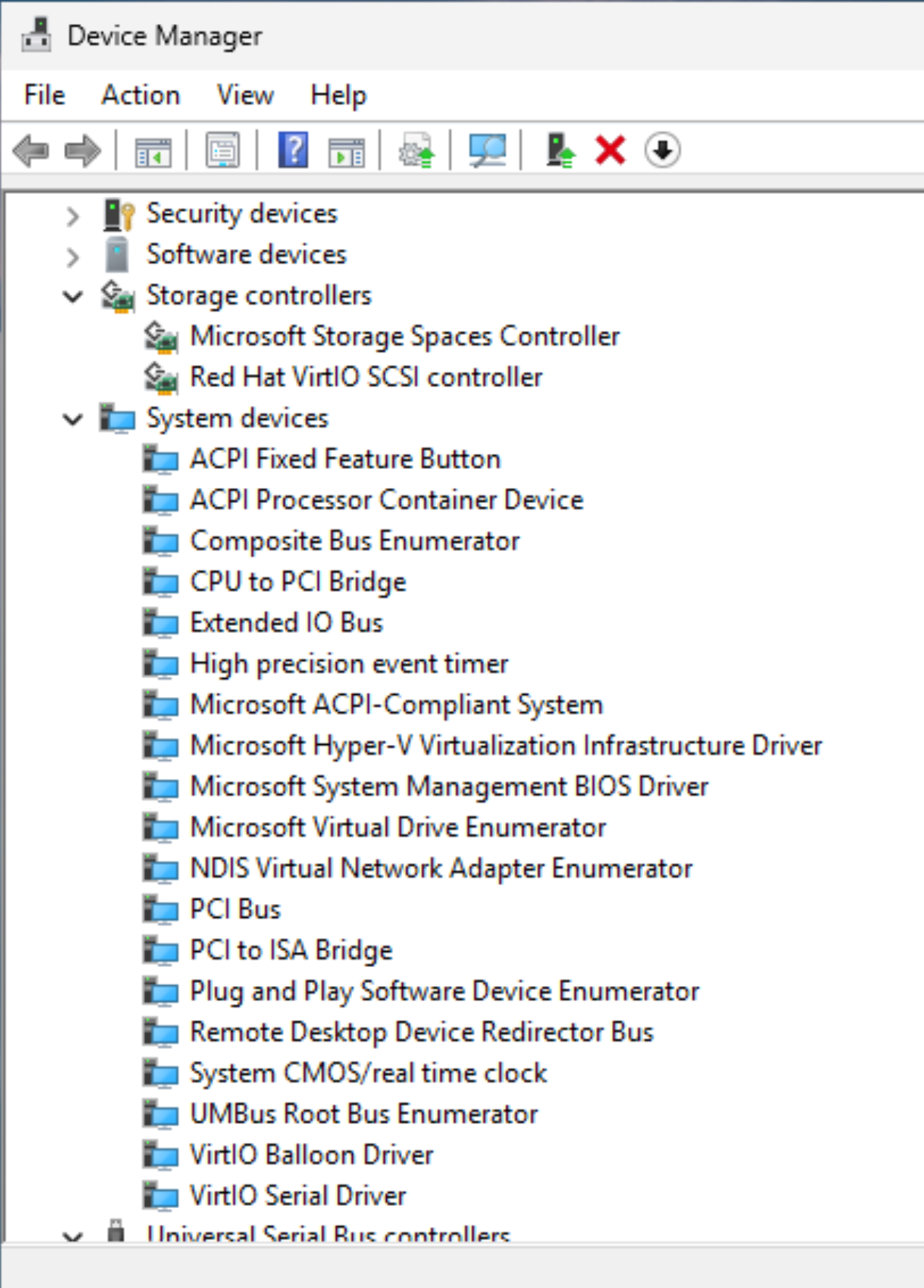Select Remote Desktop Device Redirector Bus

422,1032
